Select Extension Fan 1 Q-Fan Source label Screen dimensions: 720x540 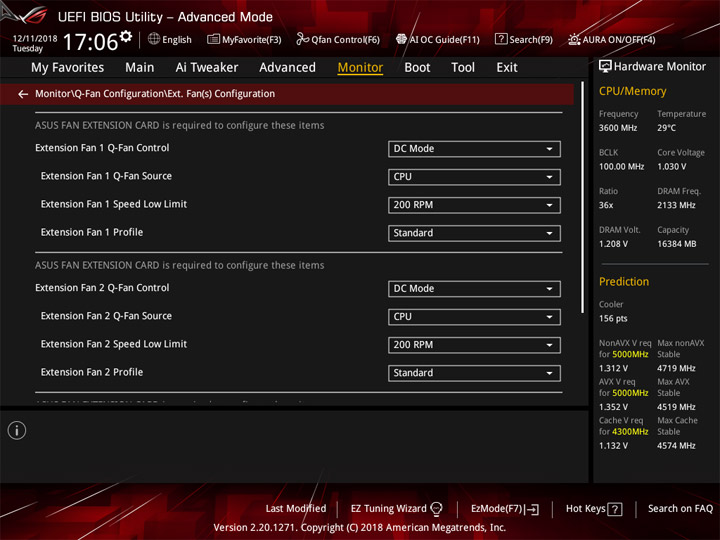(106, 176)
